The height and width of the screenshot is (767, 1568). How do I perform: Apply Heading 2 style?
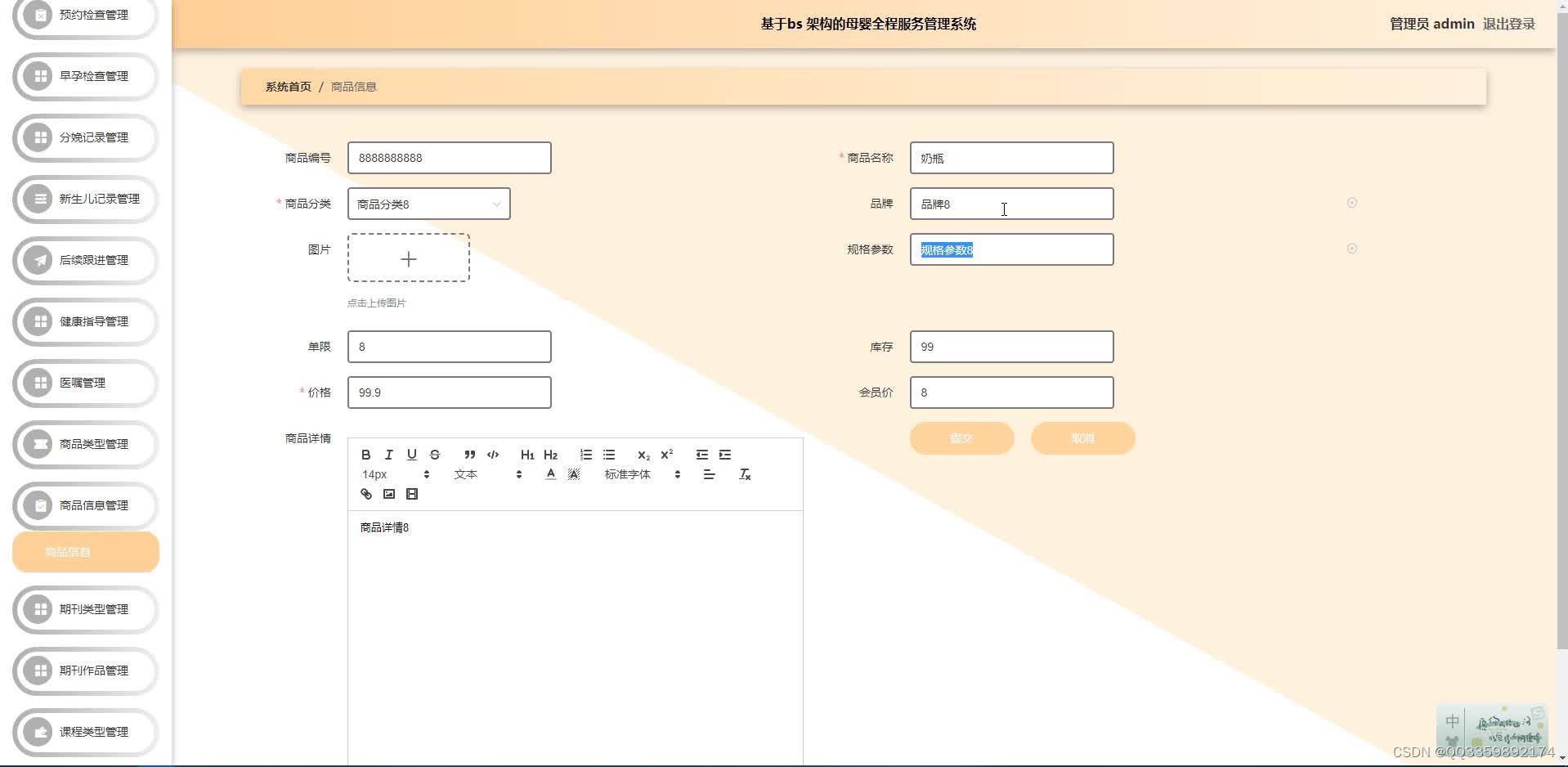(x=550, y=455)
